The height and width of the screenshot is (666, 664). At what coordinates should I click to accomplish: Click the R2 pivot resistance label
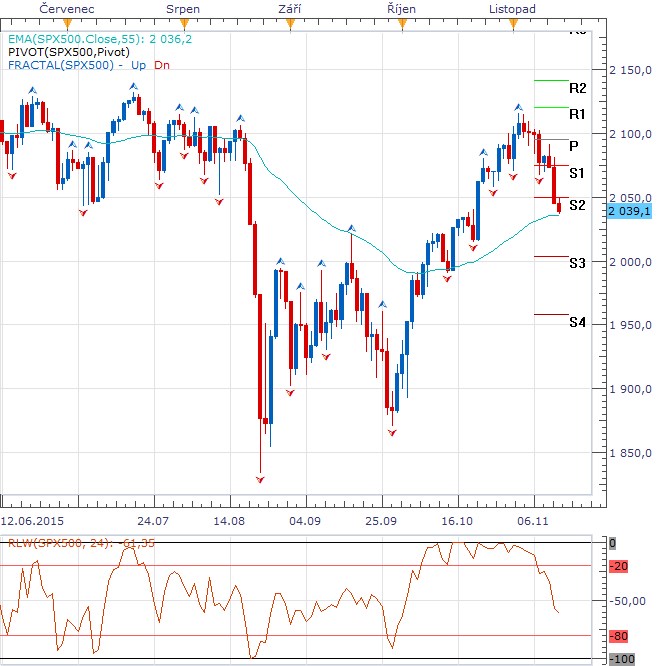(x=577, y=88)
